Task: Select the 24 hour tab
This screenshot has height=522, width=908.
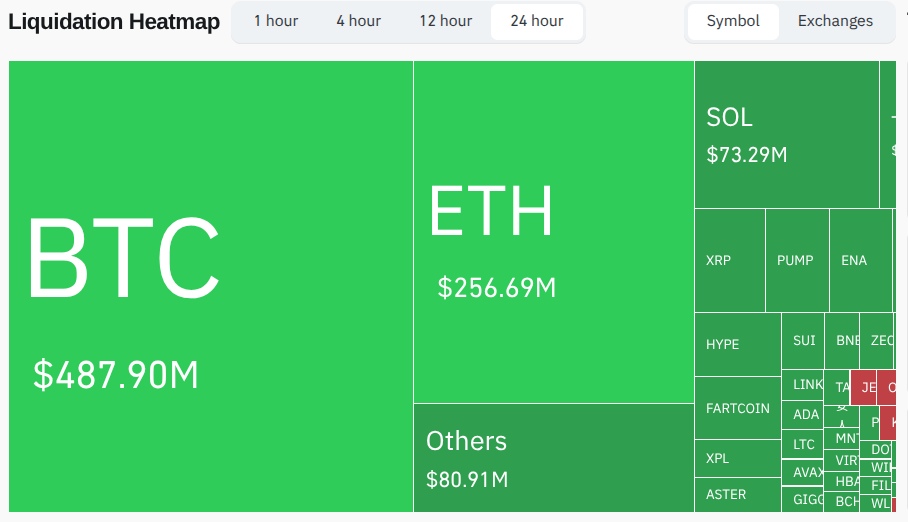Action: click(x=537, y=21)
